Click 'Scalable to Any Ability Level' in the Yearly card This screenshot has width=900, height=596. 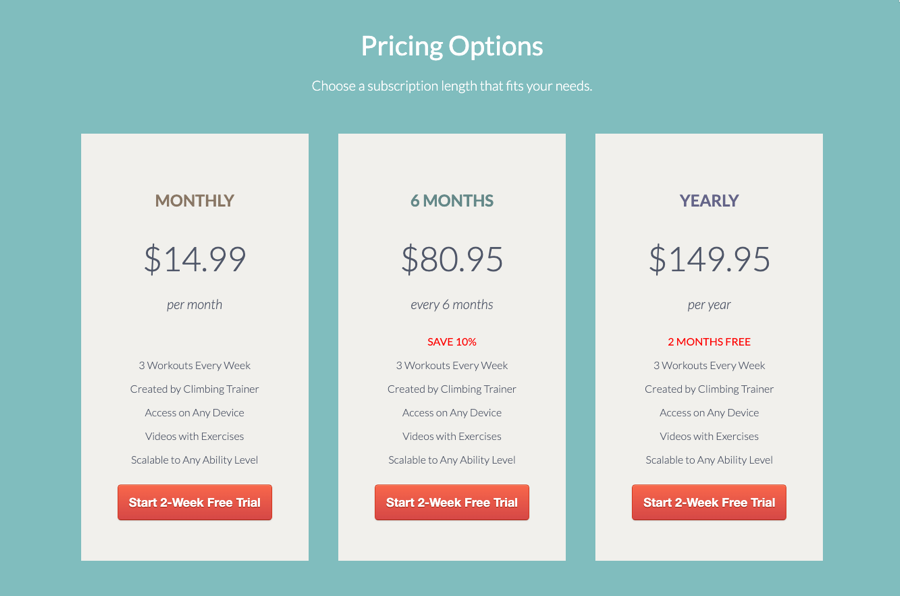(709, 460)
